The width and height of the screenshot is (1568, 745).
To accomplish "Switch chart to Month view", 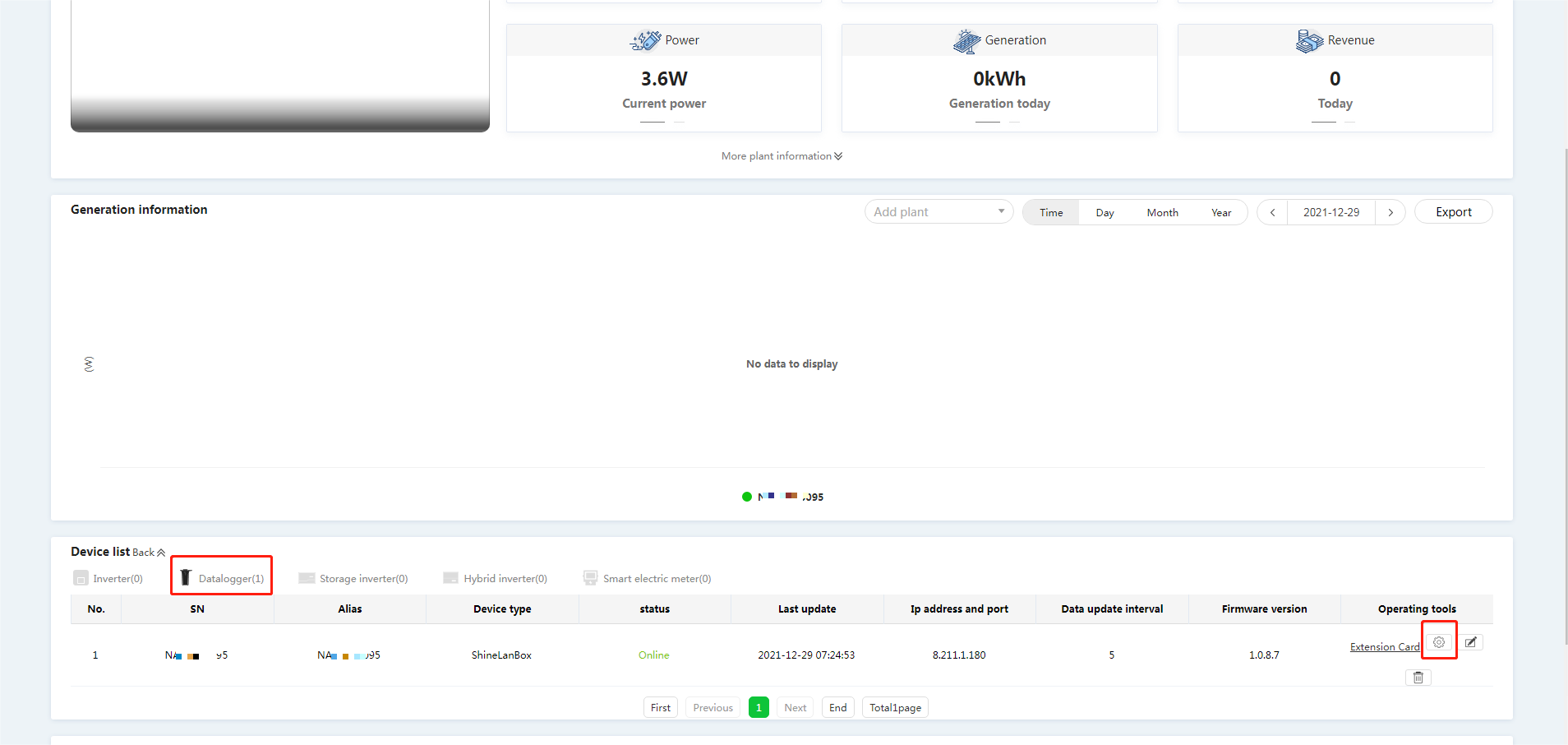I will tap(1162, 212).
